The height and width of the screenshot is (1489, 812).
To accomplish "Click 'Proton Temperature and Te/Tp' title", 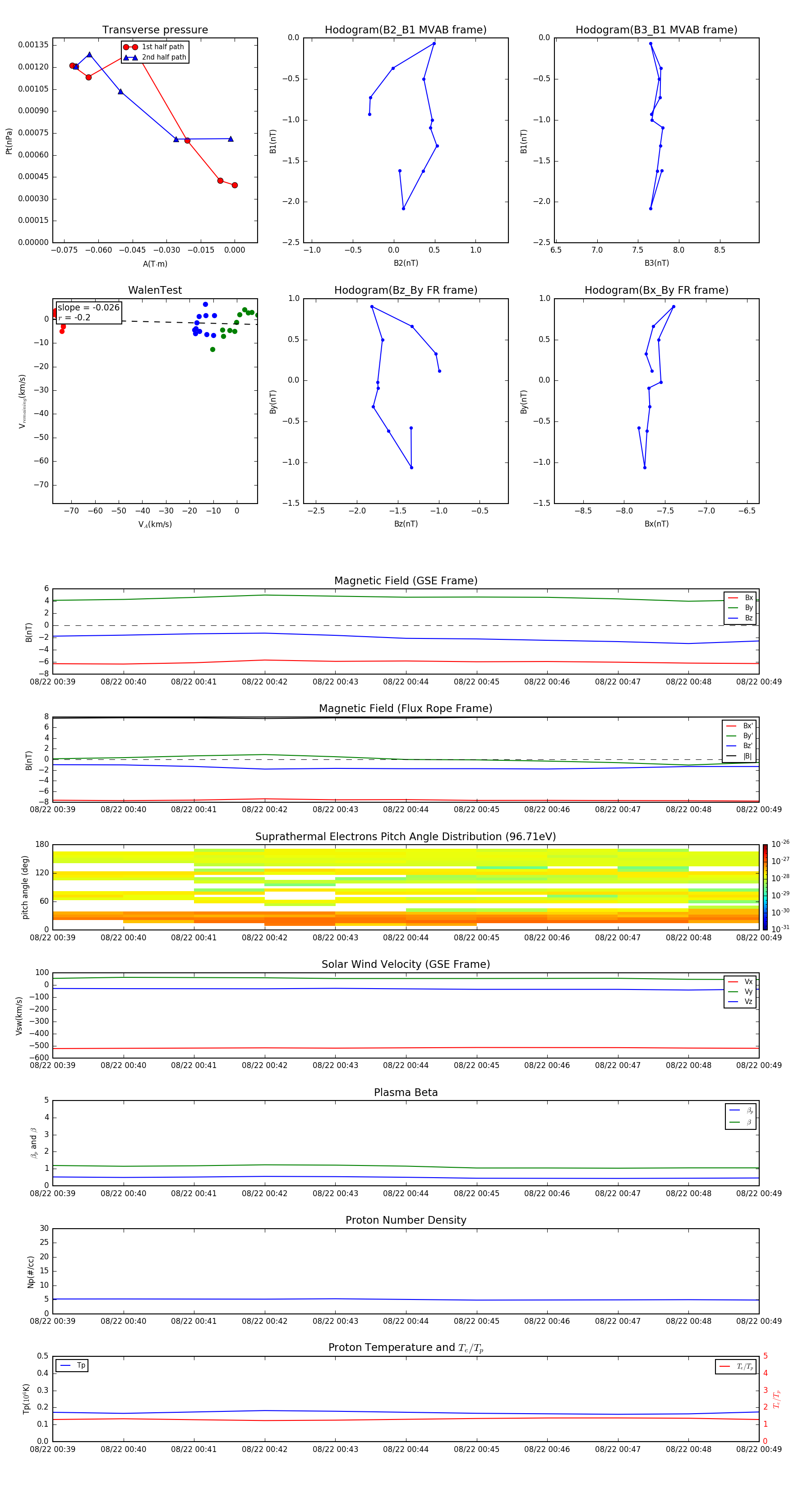I will pos(406,1347).
